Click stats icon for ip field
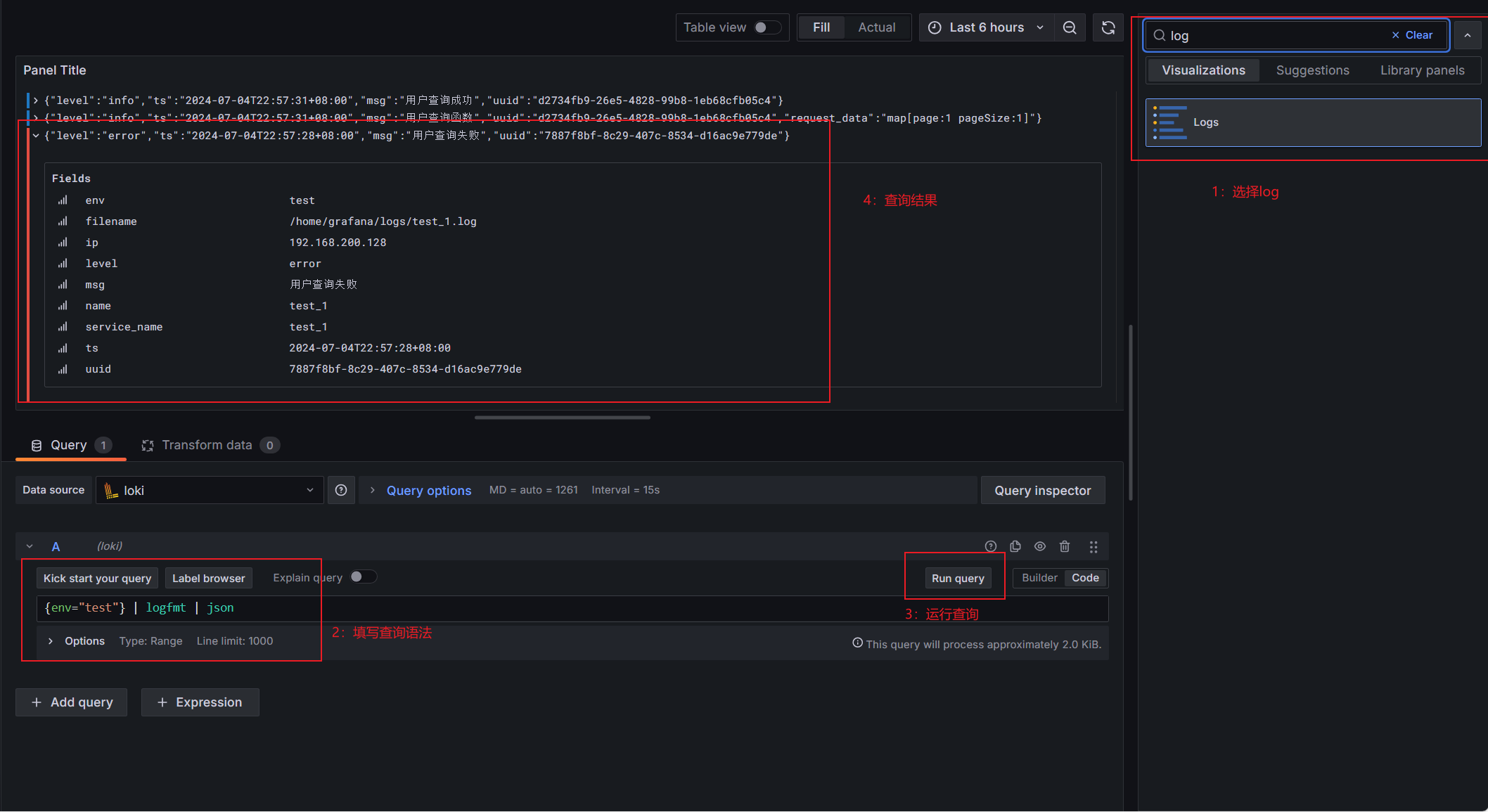 coord(63,243)
